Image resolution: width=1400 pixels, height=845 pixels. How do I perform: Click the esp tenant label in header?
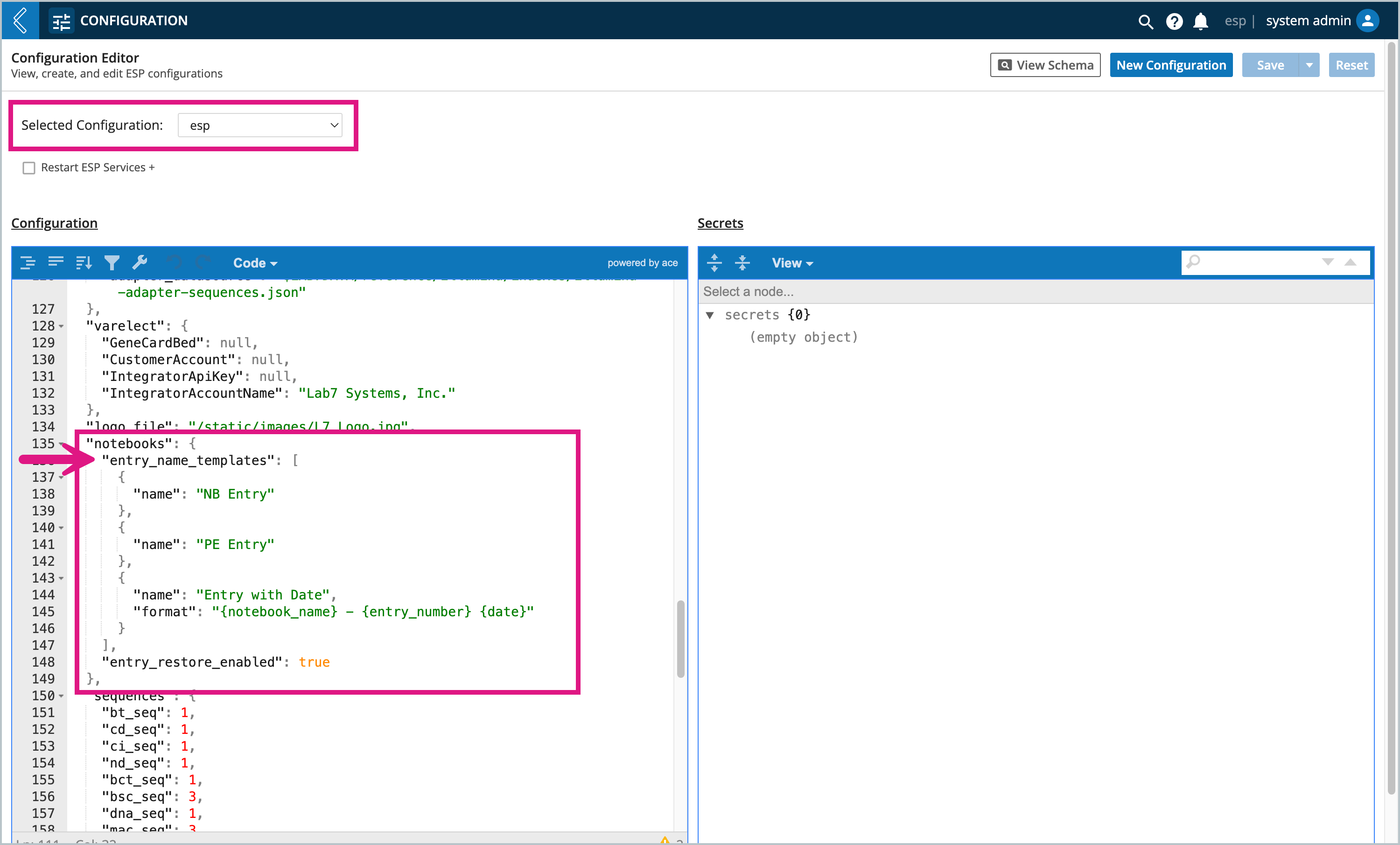(x=1235, y=21)
